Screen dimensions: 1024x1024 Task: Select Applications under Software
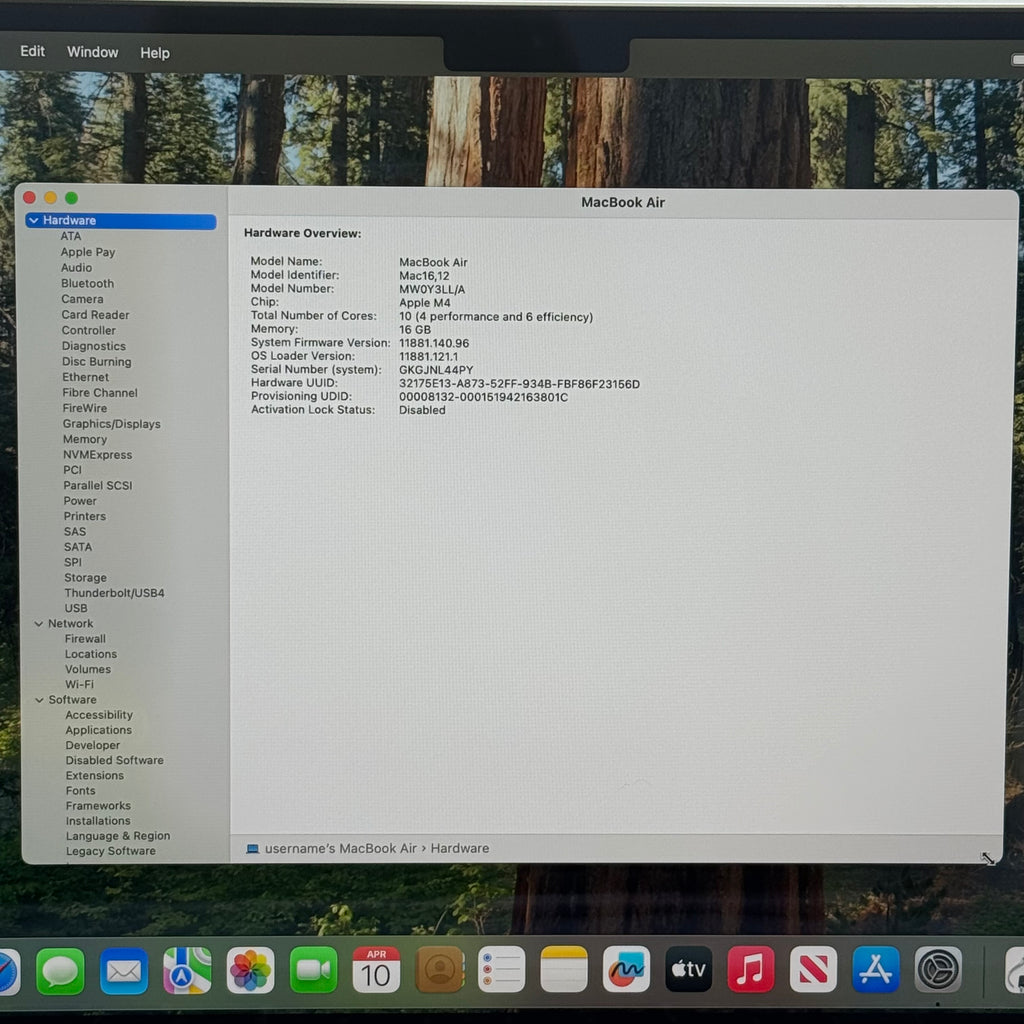98,730
